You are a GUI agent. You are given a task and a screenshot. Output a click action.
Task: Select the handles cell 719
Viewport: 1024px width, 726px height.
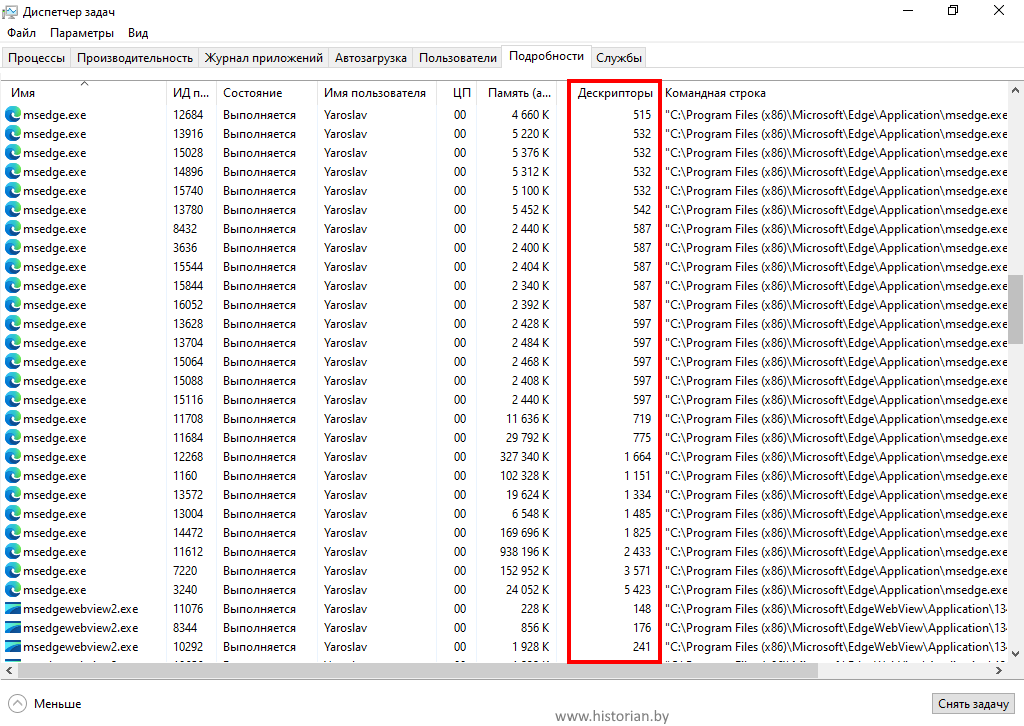click(x=642, y=418)
